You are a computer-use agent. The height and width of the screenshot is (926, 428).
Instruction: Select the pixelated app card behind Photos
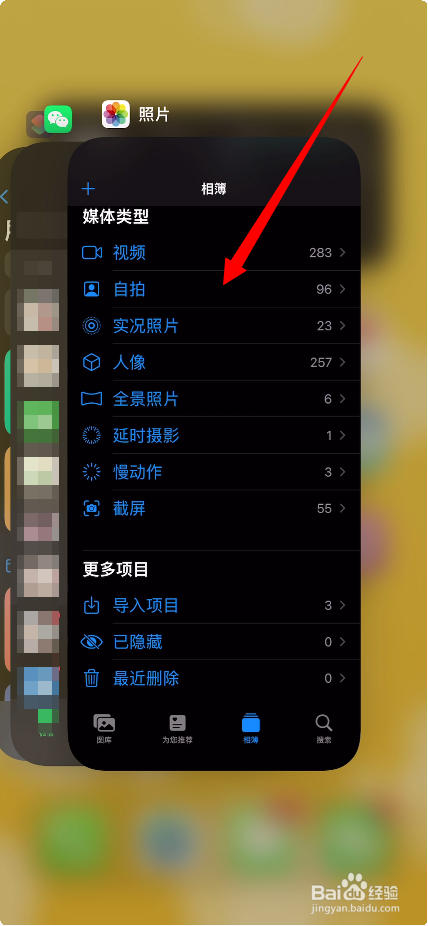click(40, 449)
